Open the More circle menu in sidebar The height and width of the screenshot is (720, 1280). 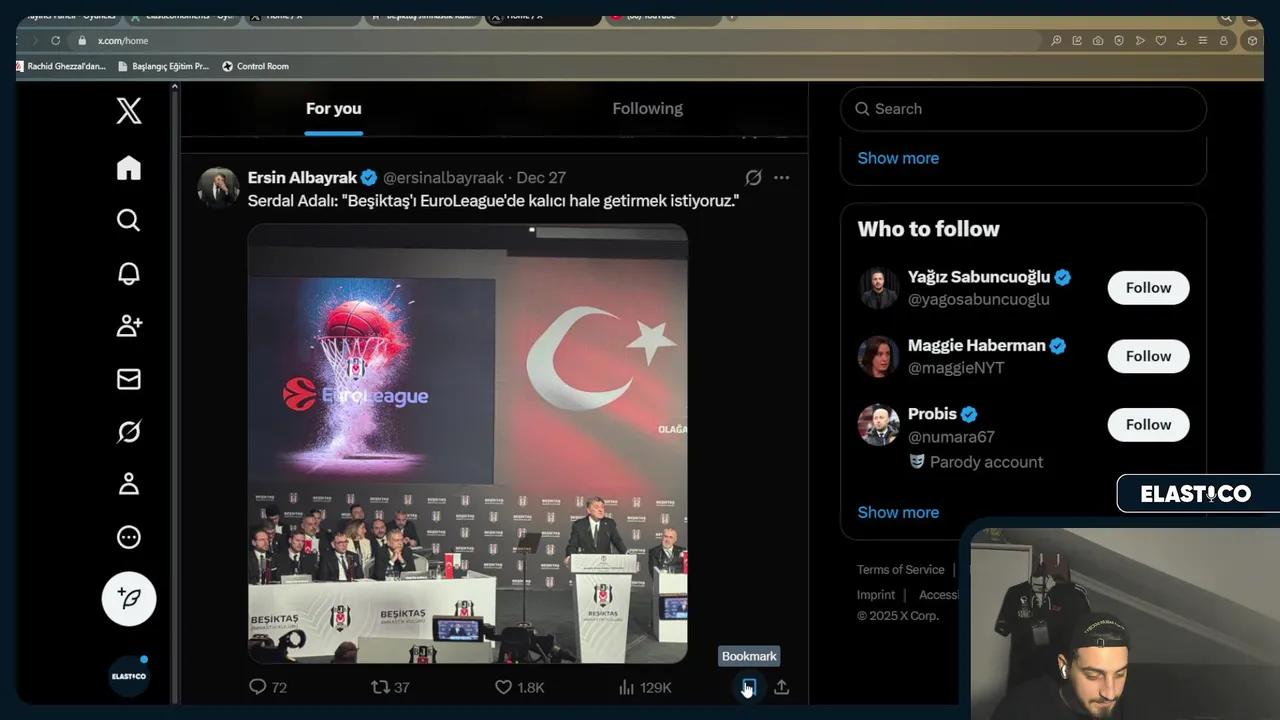[129, 537]
